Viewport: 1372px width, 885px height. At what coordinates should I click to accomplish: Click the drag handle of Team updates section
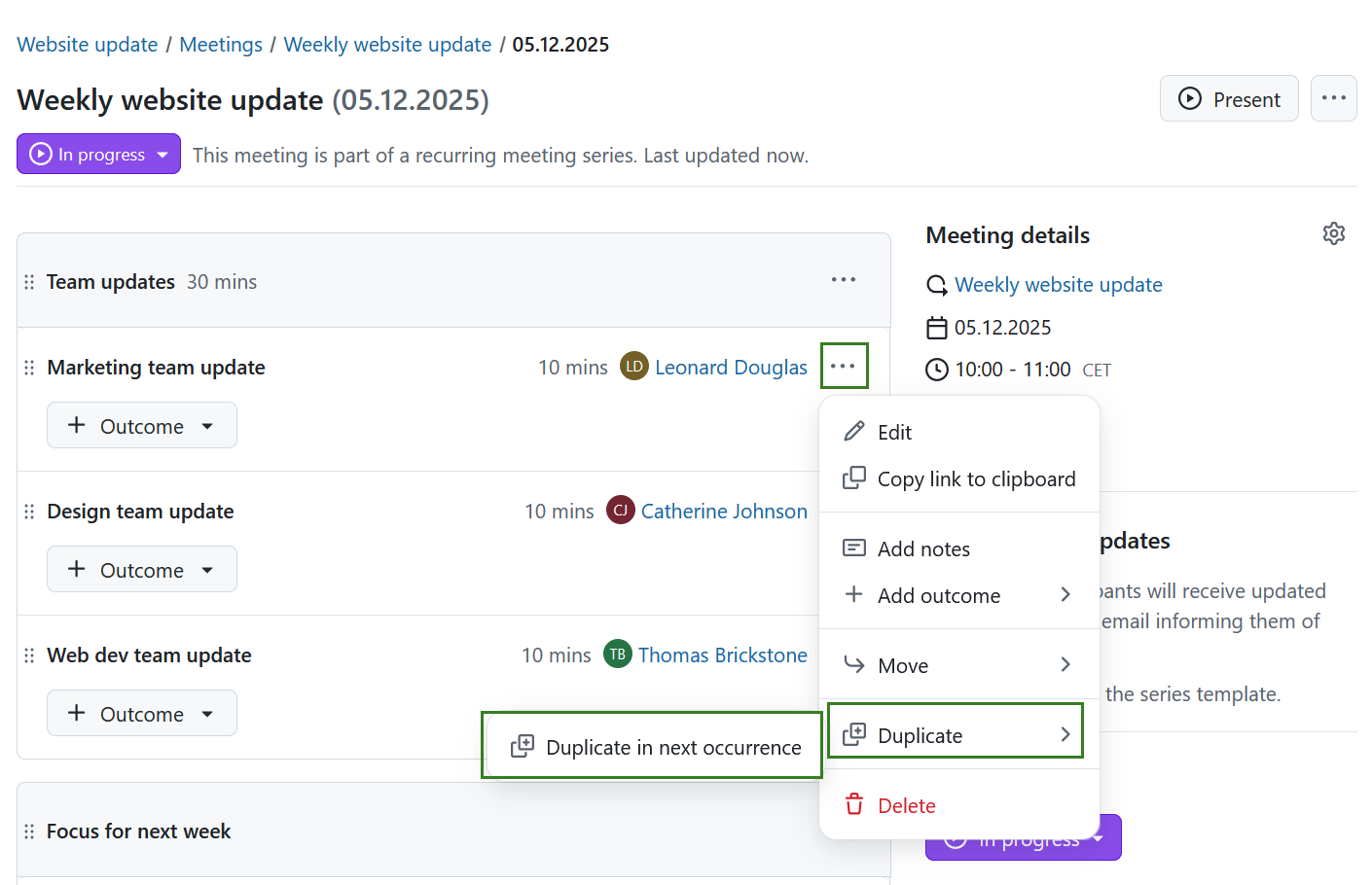29,281
